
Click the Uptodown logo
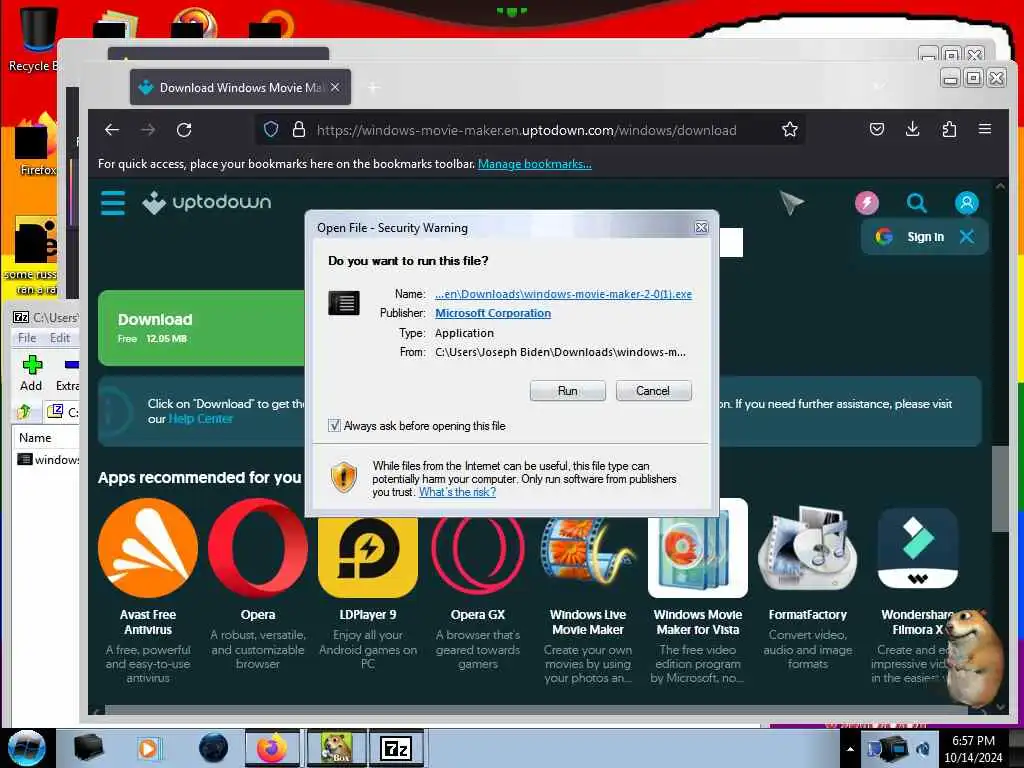pyautogui.click(x=206, y=202)
